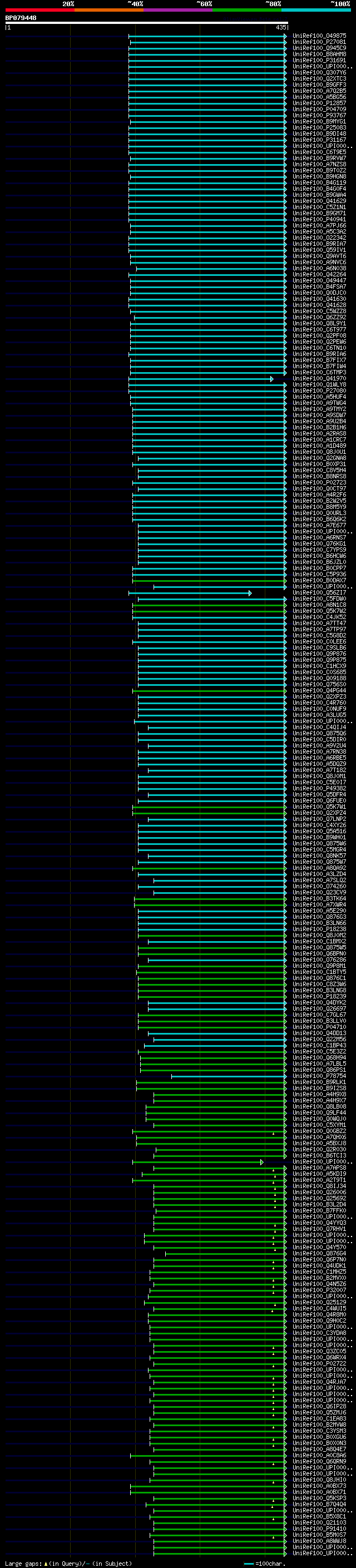Select the UniRef100_P32007 label

(319, 1290)
